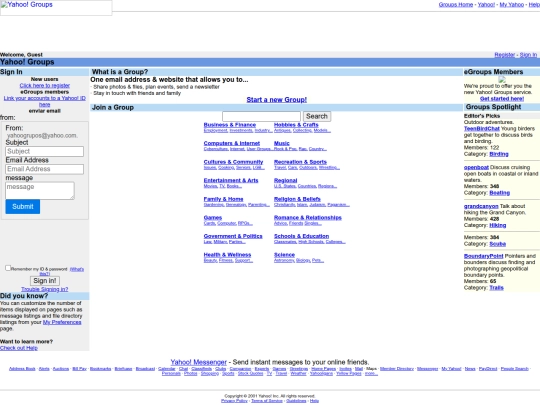Click the blue Submit button
Viewport: 540px width, 405px height.
(x=23, y=207)
